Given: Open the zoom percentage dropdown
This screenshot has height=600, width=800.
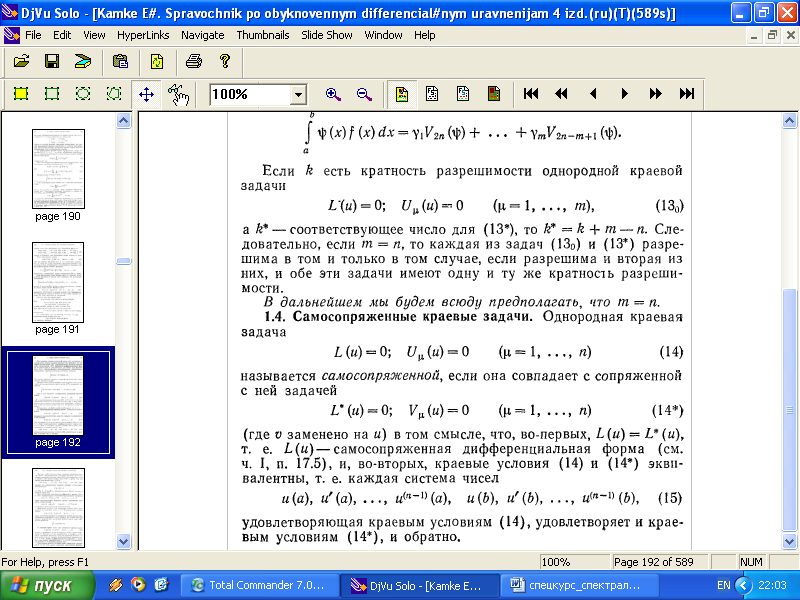Looking at the screenshot, I should [298, 94].
